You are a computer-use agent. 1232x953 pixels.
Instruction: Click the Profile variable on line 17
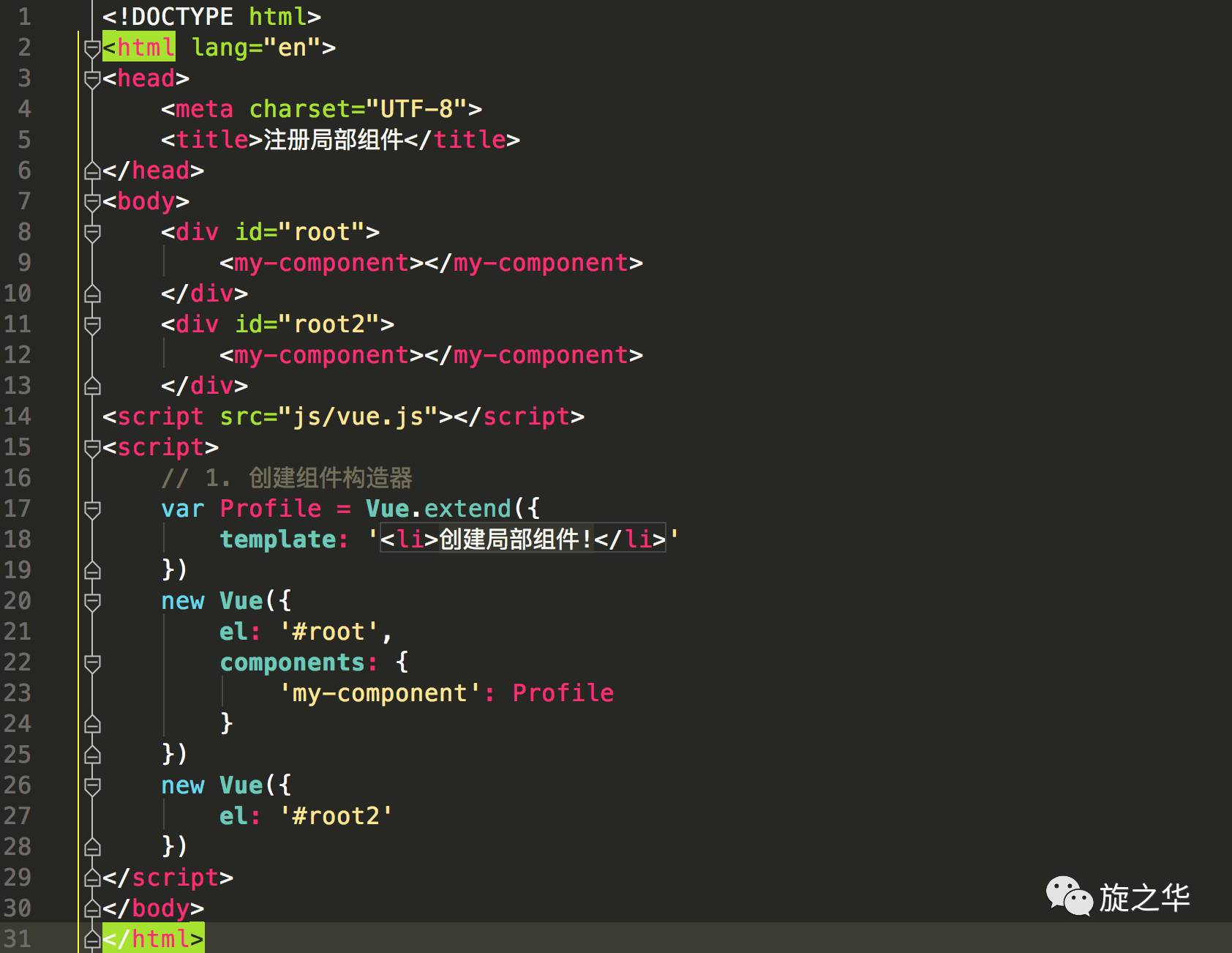271,509
